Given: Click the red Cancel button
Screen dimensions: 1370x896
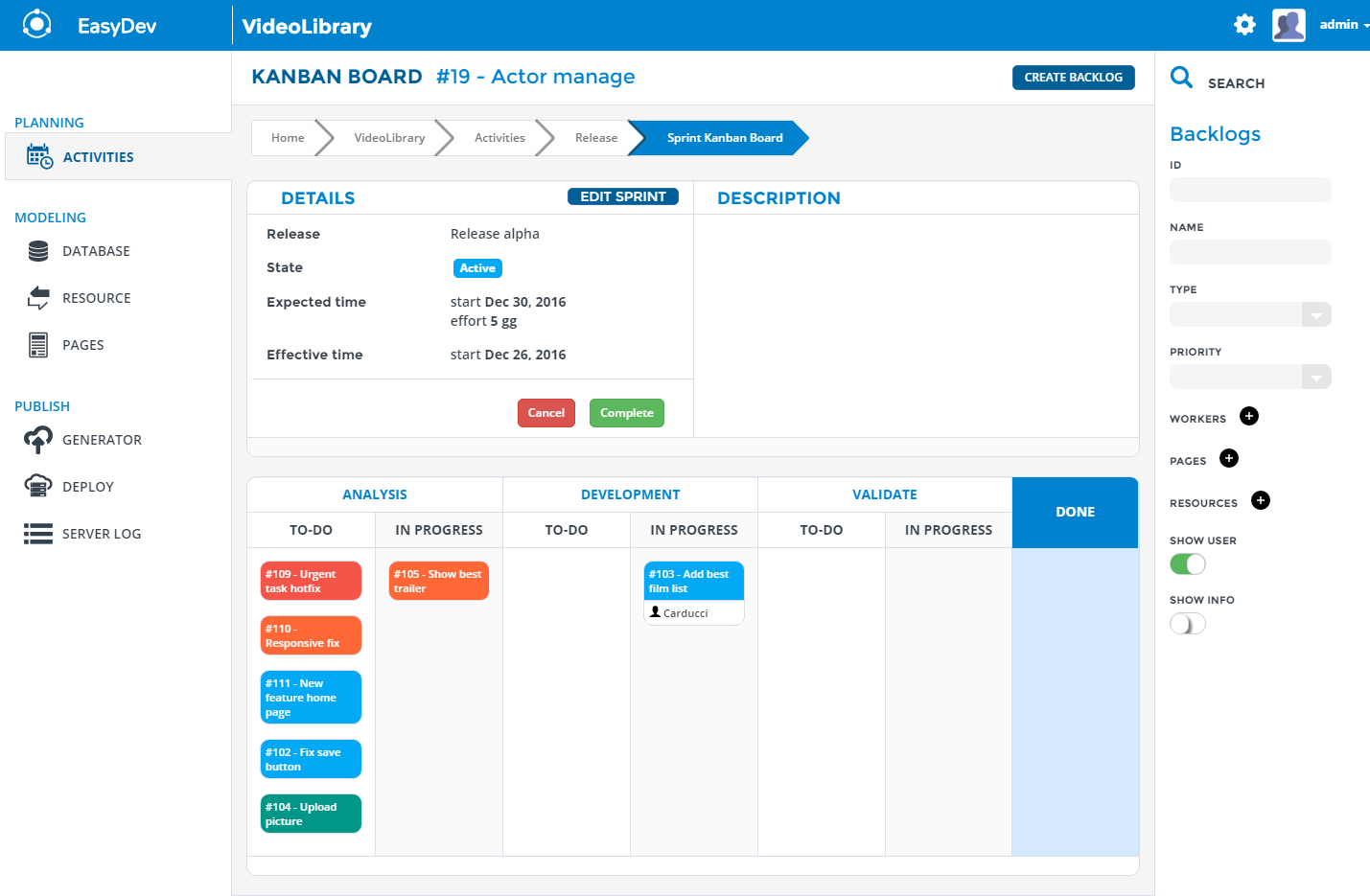Looking at the screenshot, I should coord(546,413).
